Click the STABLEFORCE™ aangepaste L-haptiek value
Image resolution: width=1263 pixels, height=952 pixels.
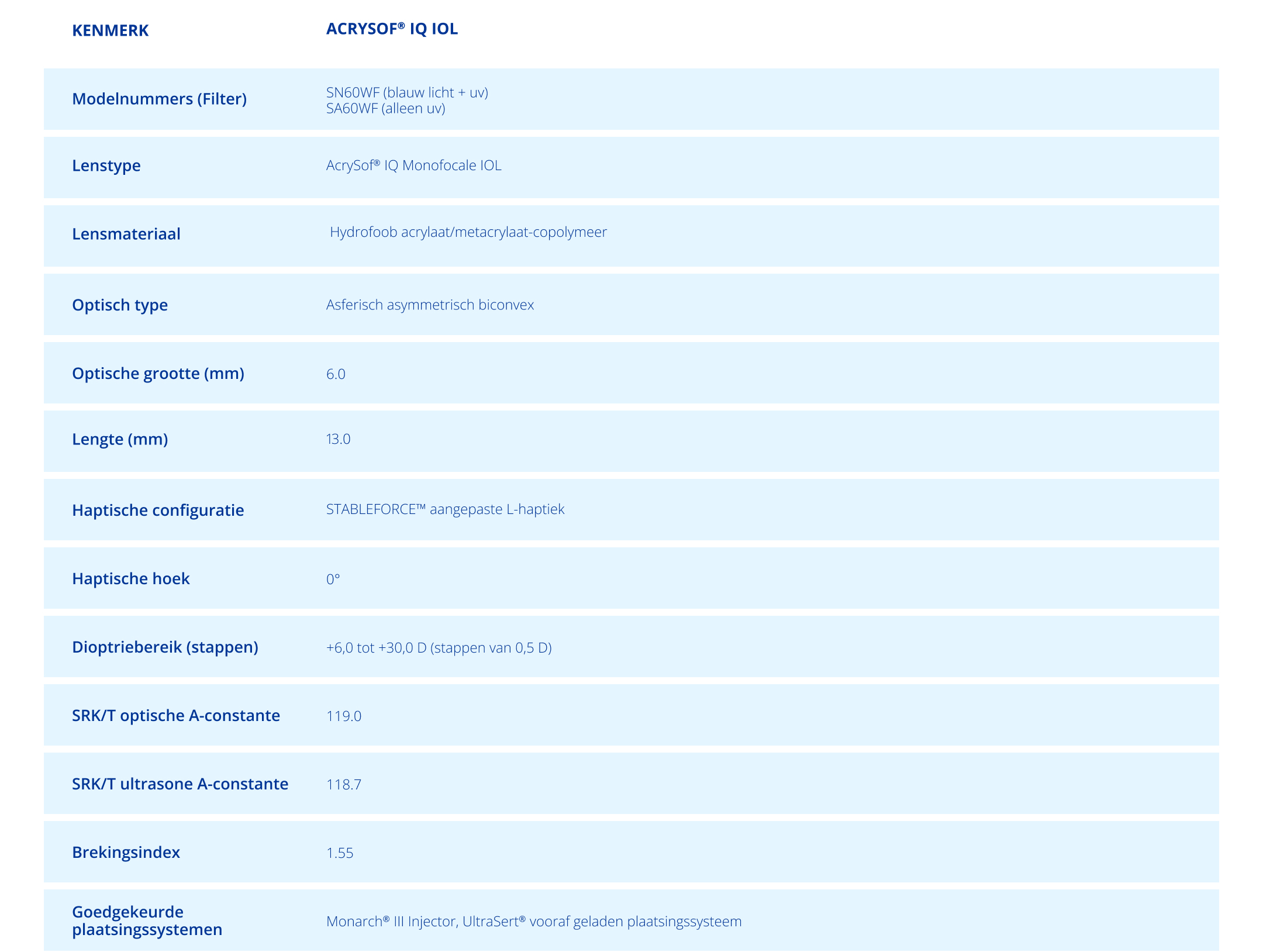tap(446, 509)
